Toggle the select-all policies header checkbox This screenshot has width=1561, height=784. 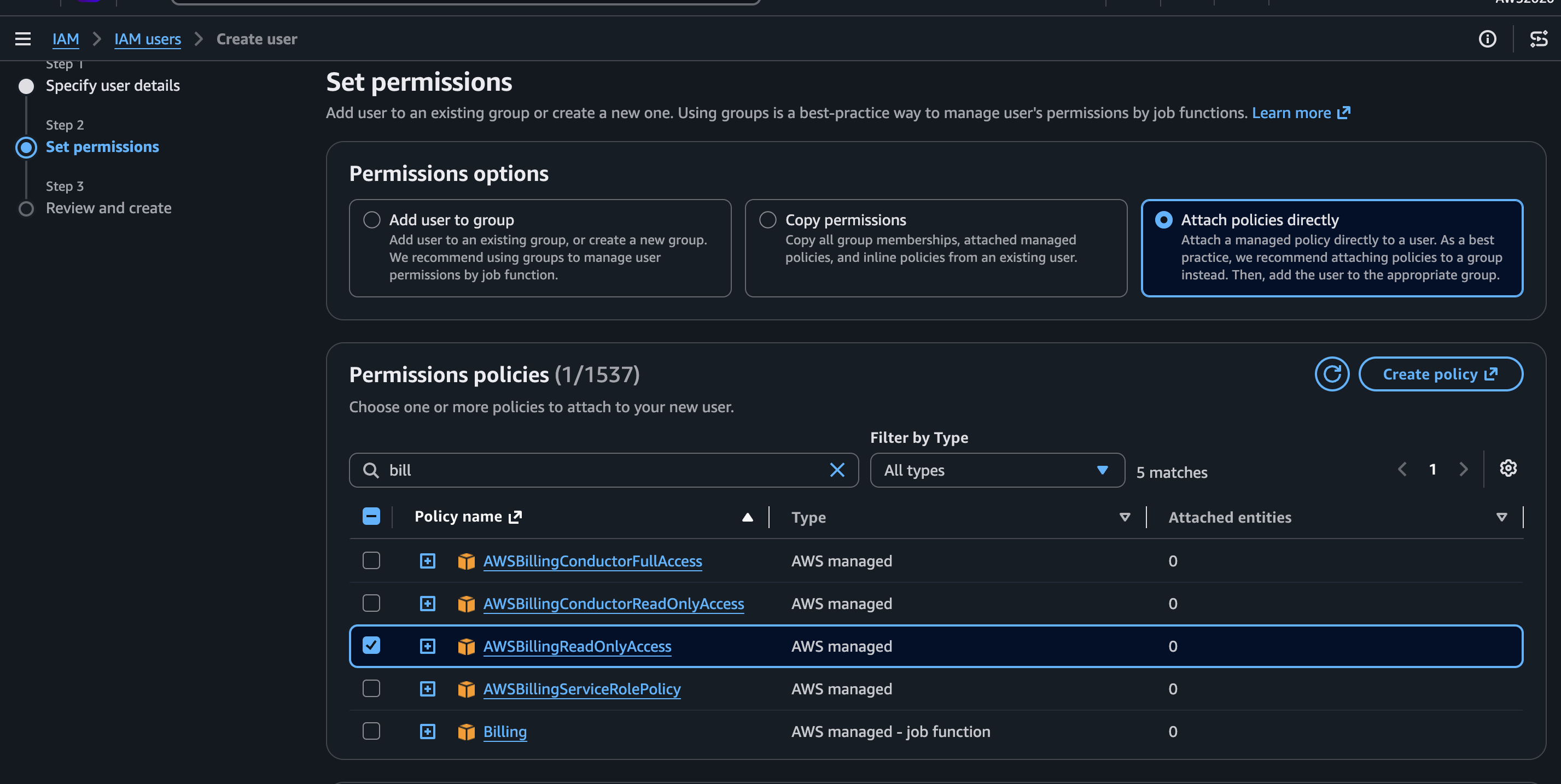click(x=371, y=516)
